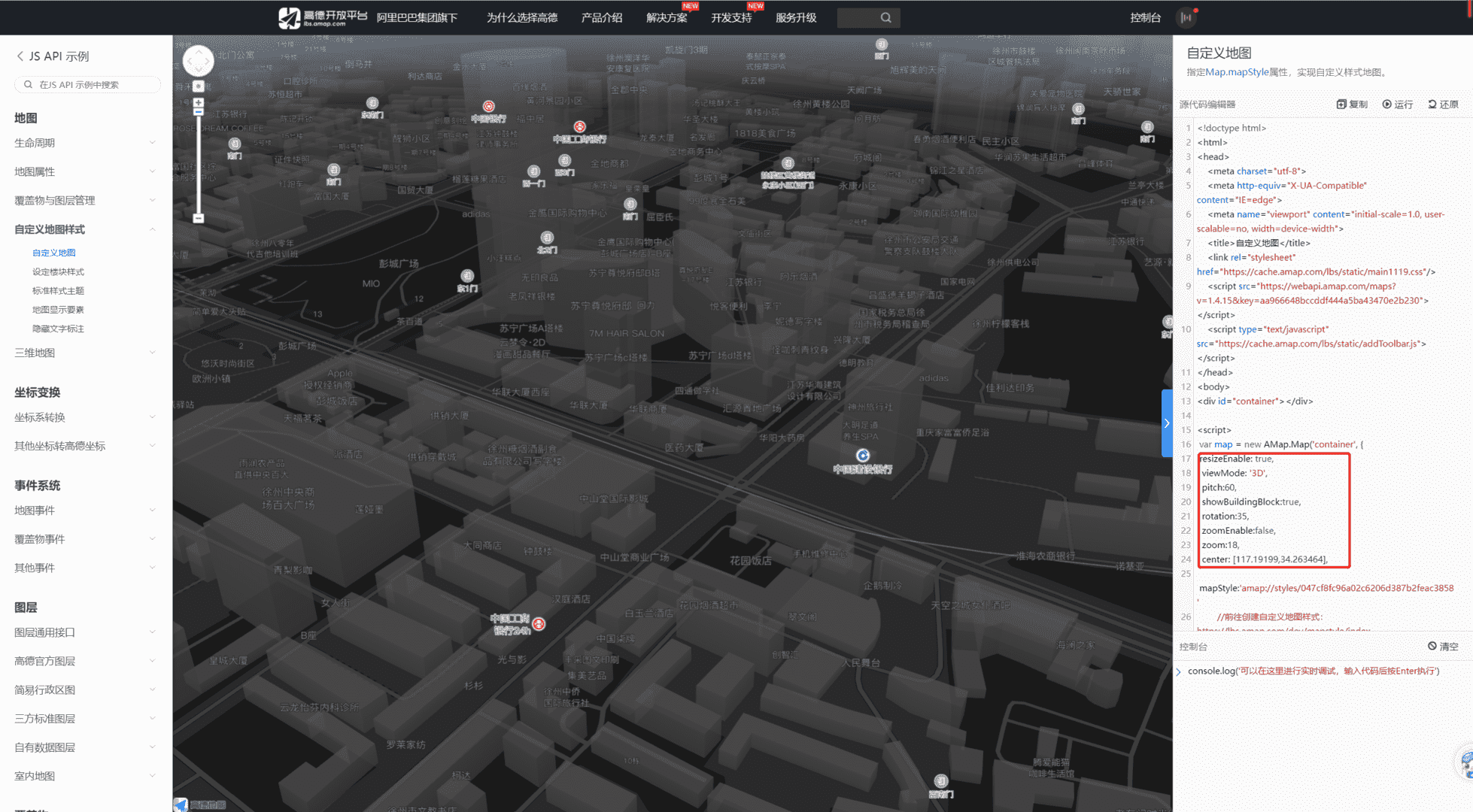Expand the 图层通用接口 section
The image size is (1473, 812).
[85, 632]
